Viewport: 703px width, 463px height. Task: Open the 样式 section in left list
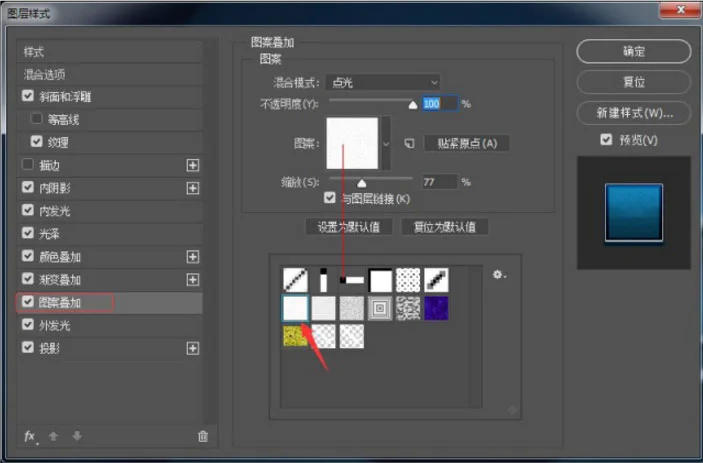(x=110, y=52)
